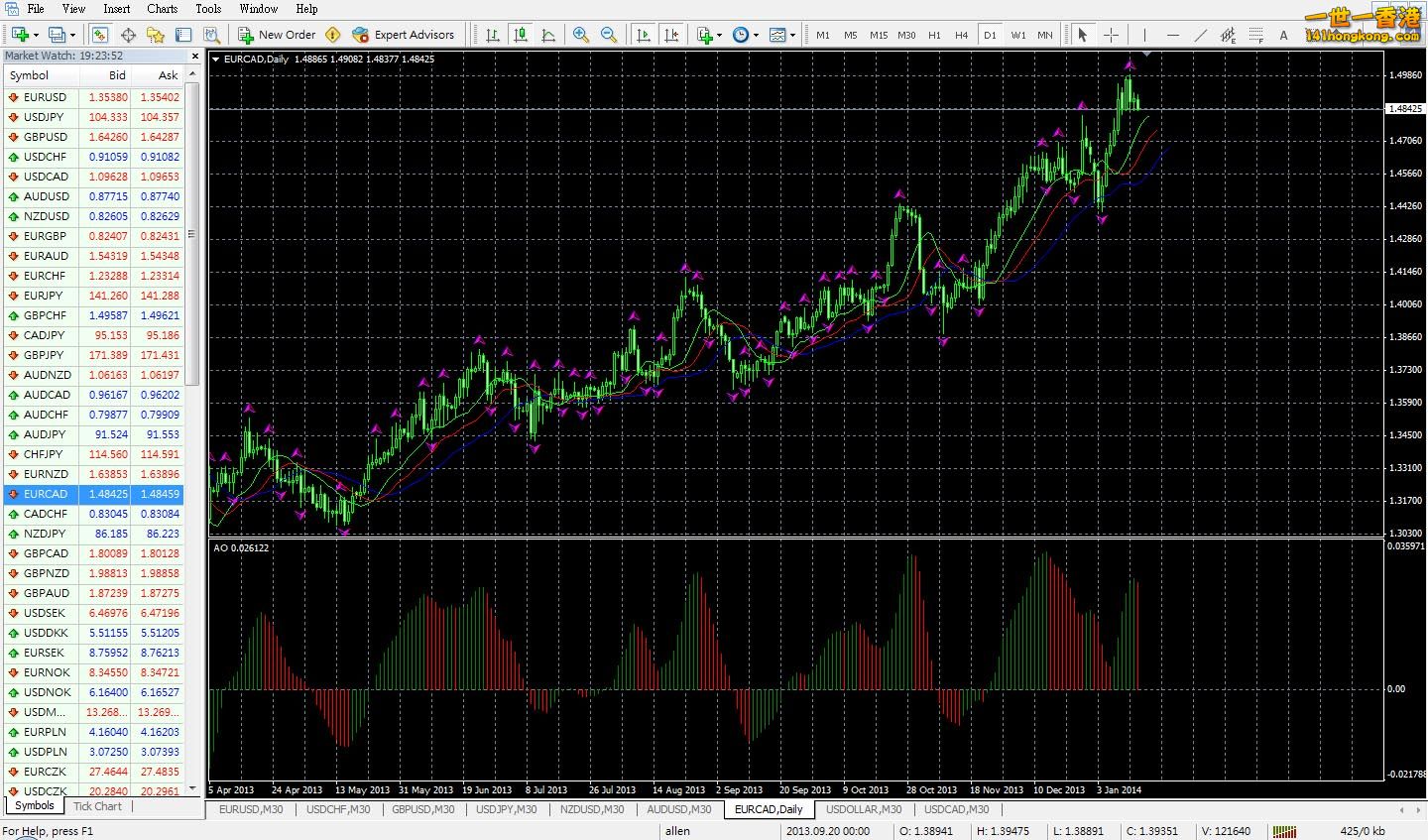
Task: Select the Text label tool
Action: tap(1283, 35)
